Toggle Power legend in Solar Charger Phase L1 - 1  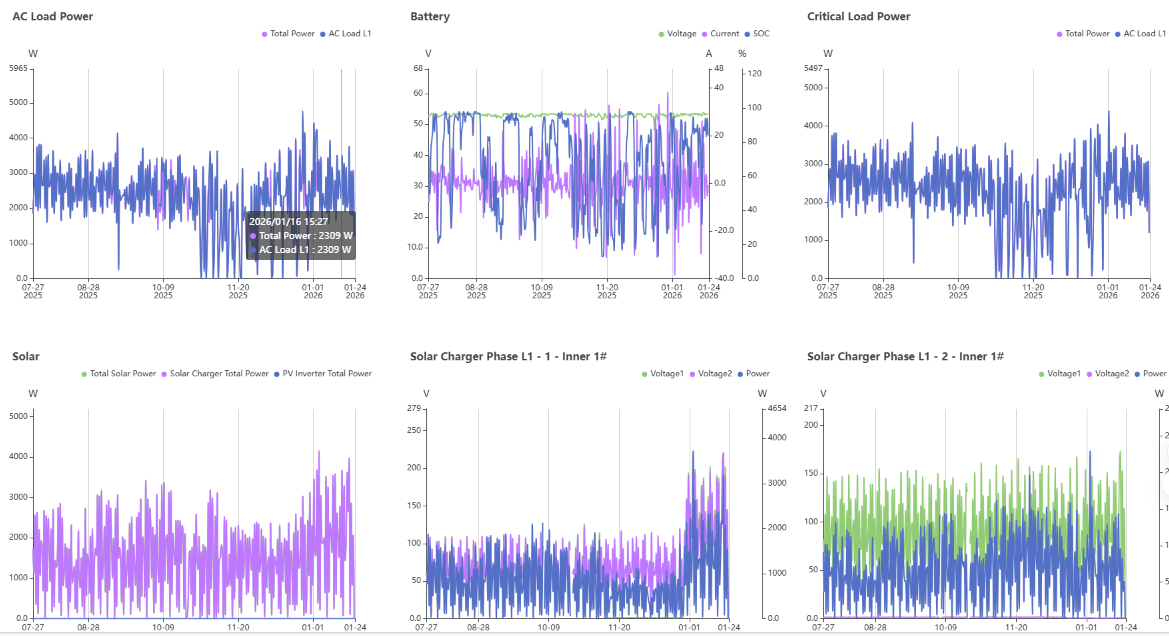752,374
